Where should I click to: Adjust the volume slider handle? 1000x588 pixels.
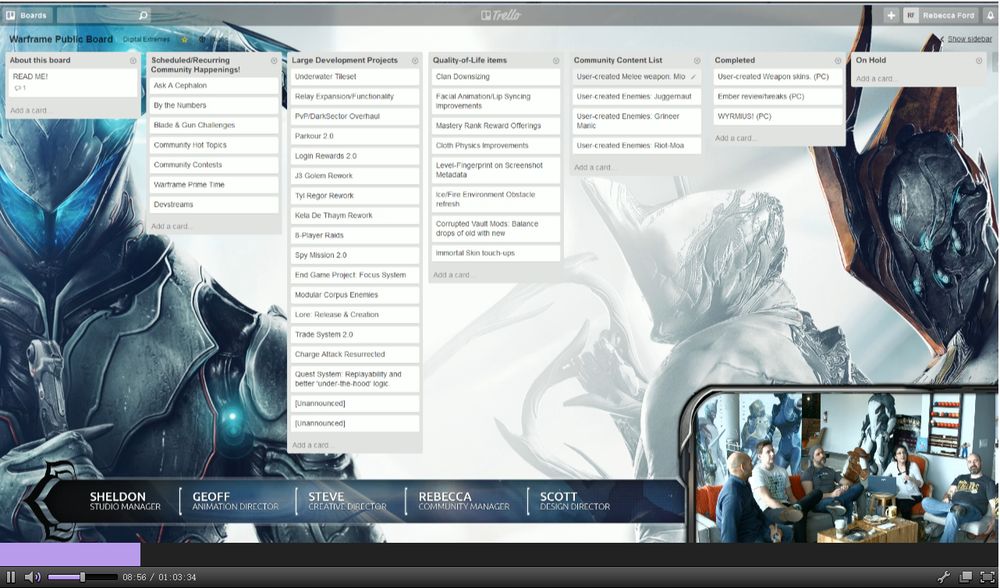tap(82, 577)
